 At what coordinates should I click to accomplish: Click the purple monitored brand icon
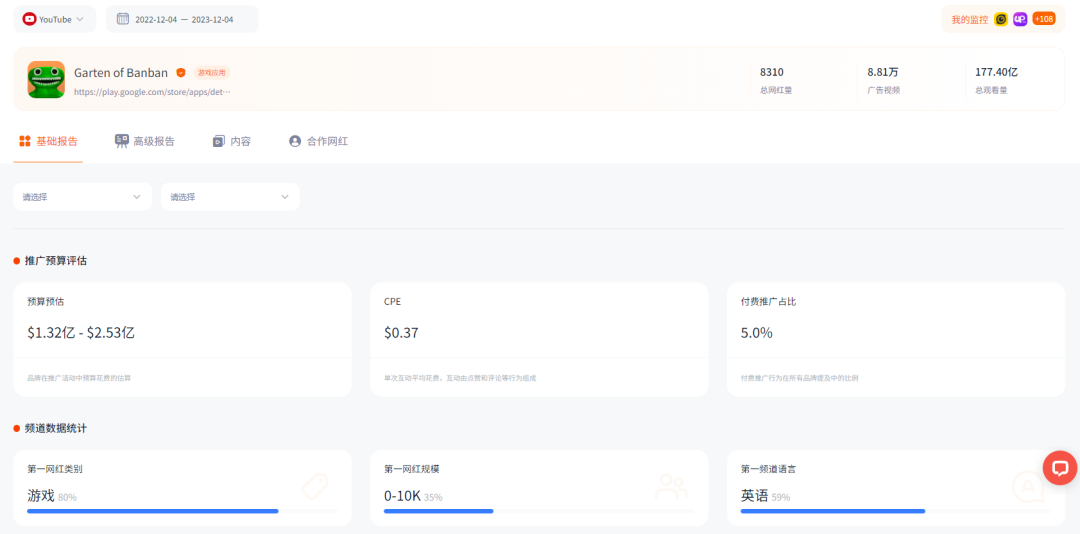click(1020, 19)
